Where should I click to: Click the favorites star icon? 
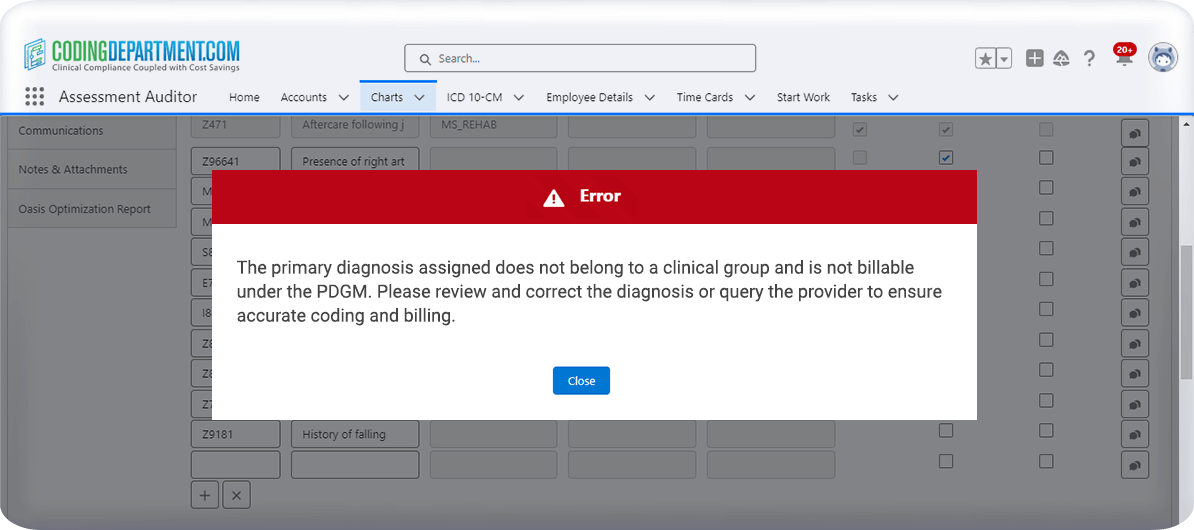(986, 59)
